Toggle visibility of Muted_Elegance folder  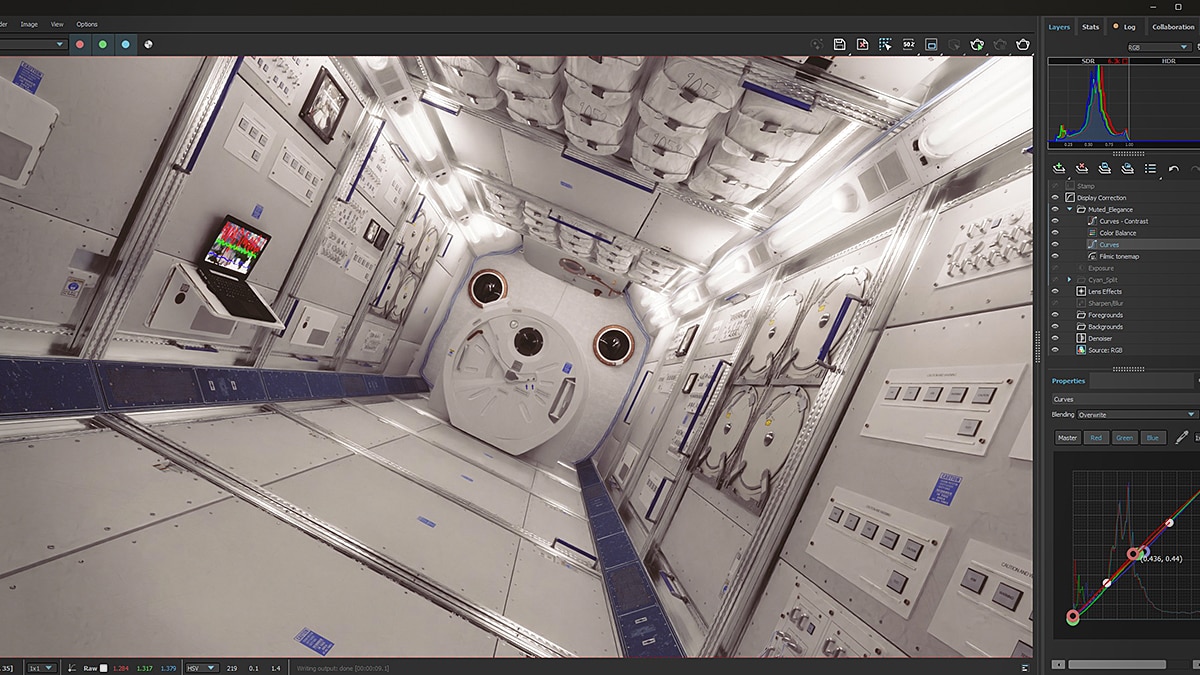[1055, 210]
